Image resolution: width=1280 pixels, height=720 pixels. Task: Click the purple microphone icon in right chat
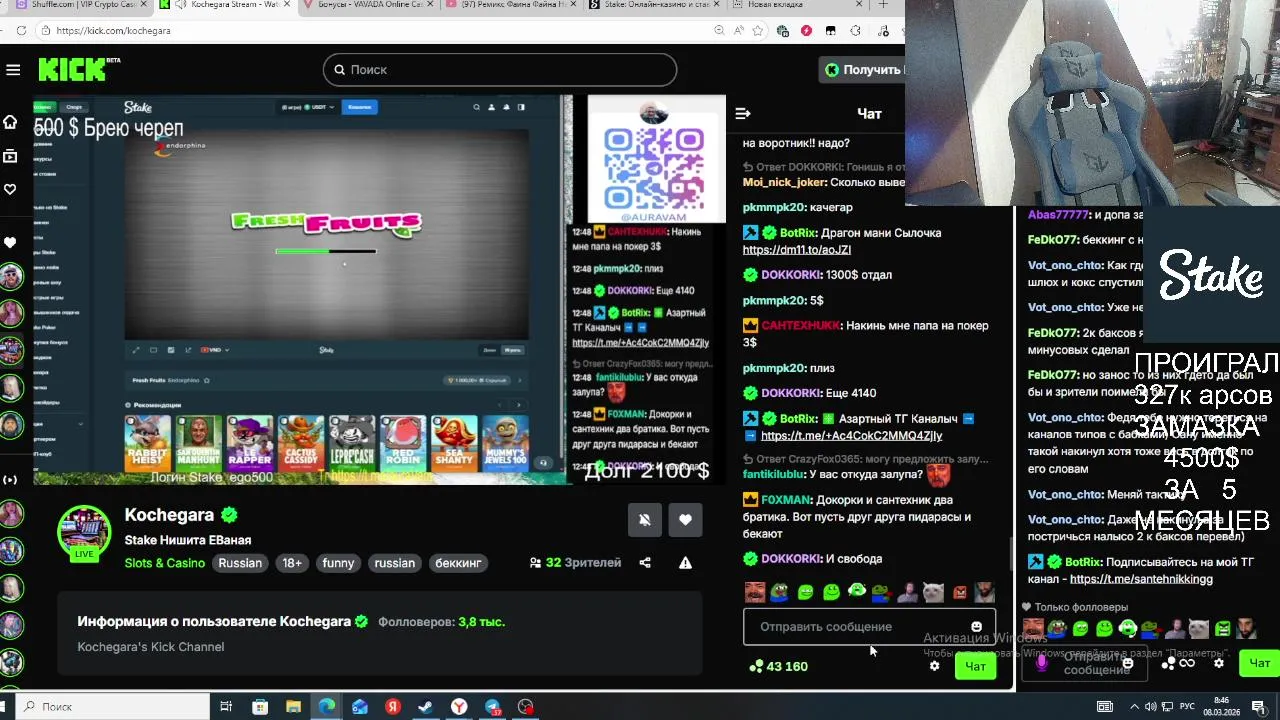click(1042, 662)
